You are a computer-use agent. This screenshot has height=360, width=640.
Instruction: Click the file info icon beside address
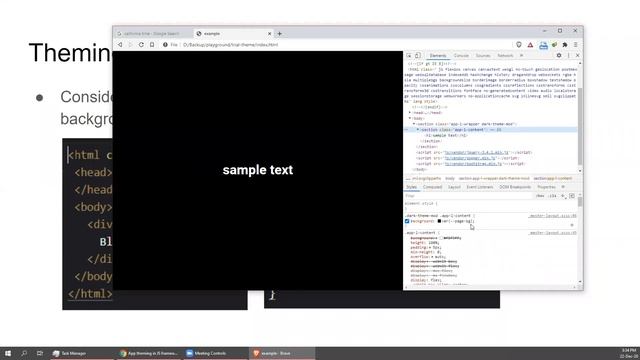(x=165, y=44)
